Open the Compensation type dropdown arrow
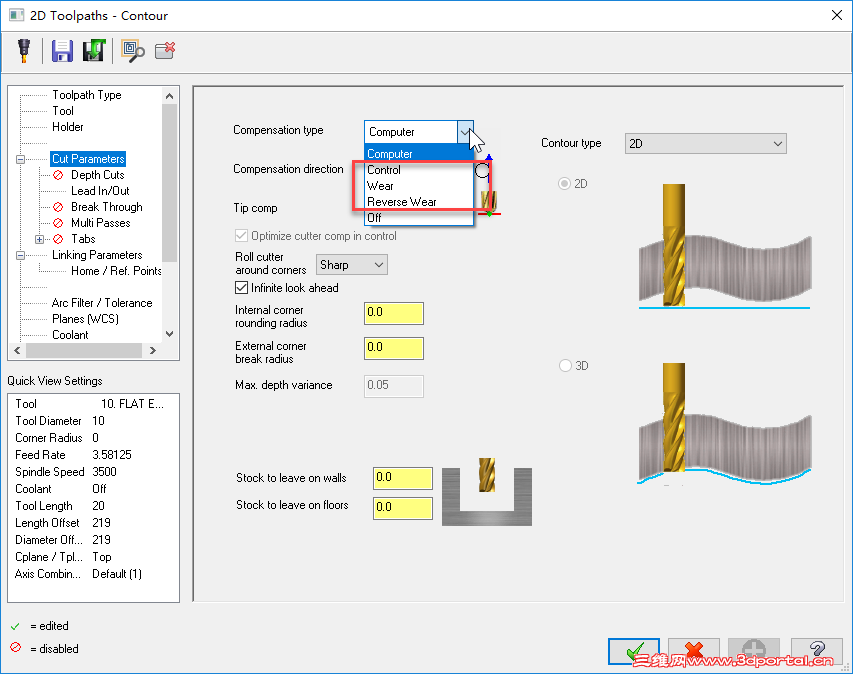Viewport: 853px width, 674px height. pos(465,132)
